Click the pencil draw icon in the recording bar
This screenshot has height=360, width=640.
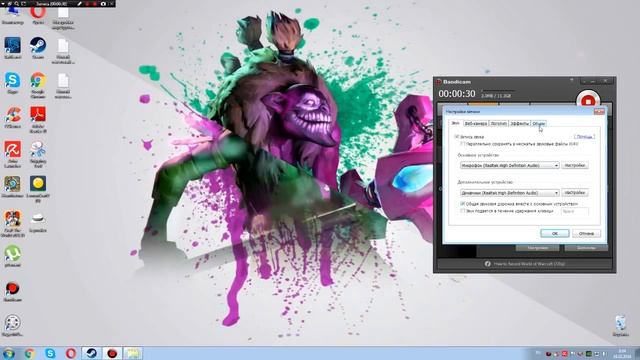[80, 4]
